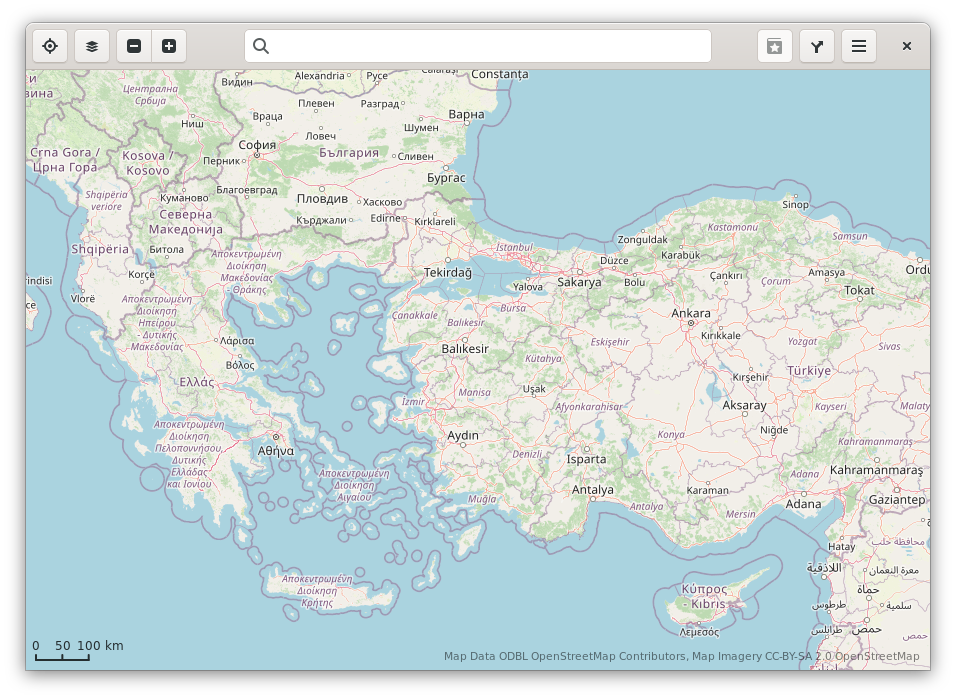
Task: Zoom in with the plus button
Action: pos(169,46)
